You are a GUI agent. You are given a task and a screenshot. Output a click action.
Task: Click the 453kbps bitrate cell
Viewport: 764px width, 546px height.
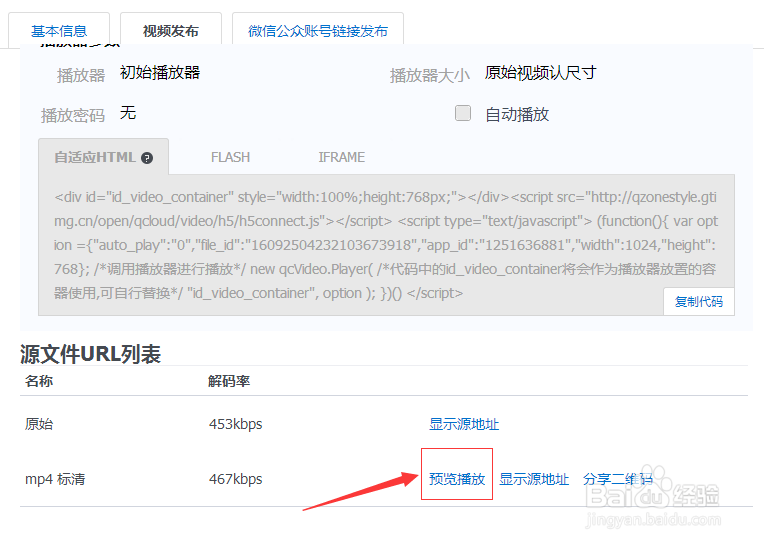236,424
